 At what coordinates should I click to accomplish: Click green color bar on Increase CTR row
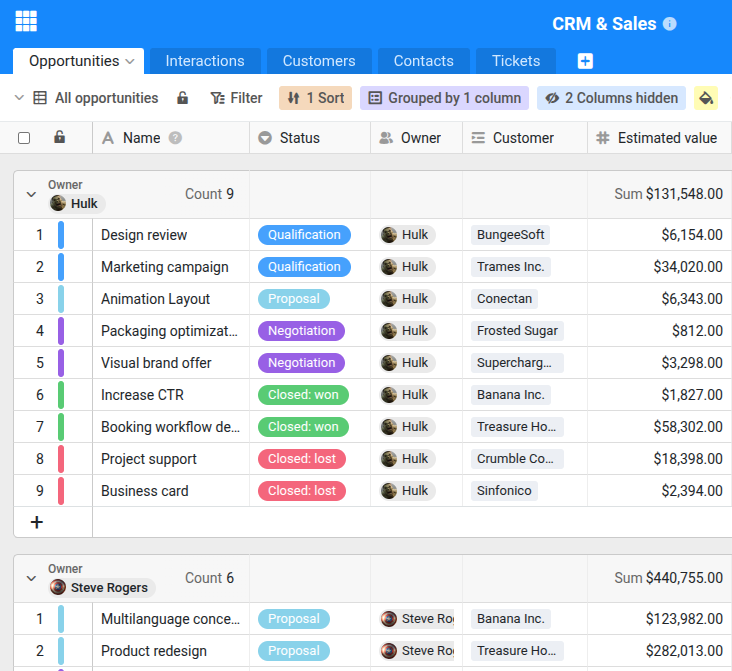[61, 395]
